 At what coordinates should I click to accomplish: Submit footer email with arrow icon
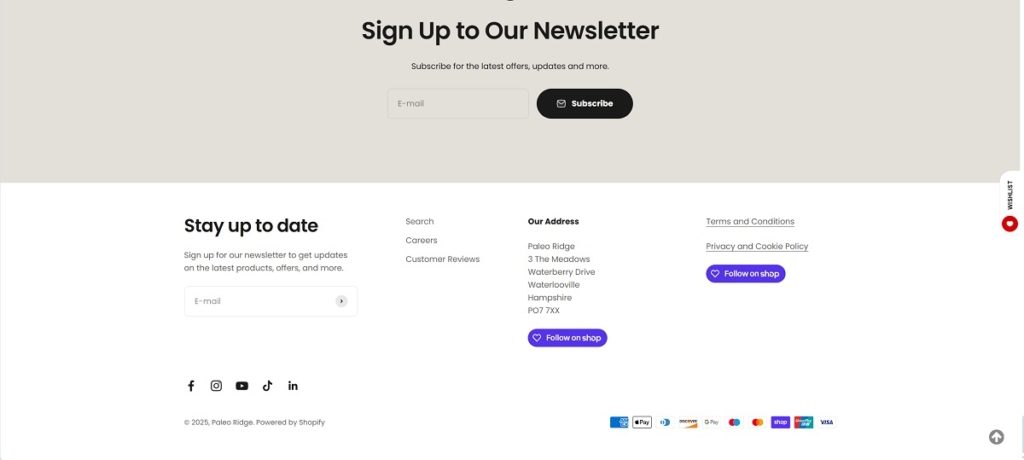coord(341,301)
